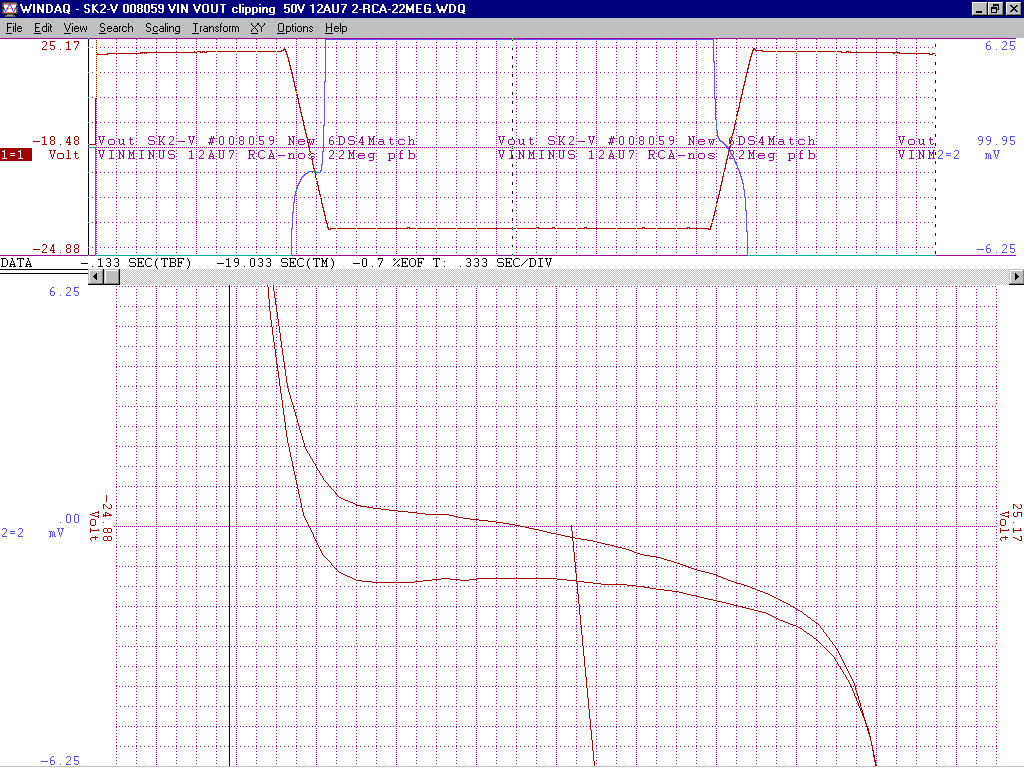Click the scroll-right arrow on the time scrollbar
Image resolution: width=1024 pixels, height=768 pixels.
[1016, 277]
